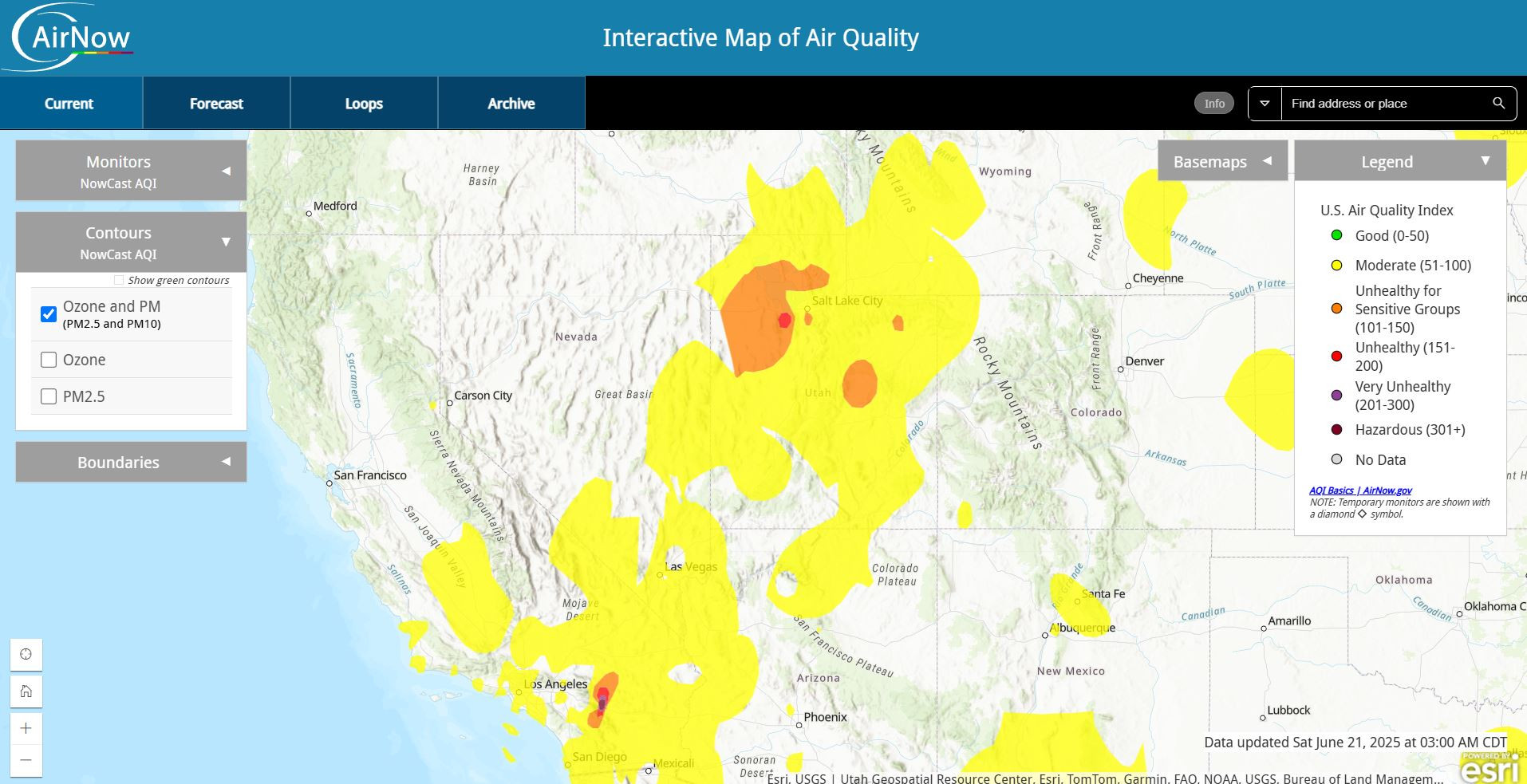Open the search source dropdown arrow
The image size is (1527, 784).
point(1265,104)
